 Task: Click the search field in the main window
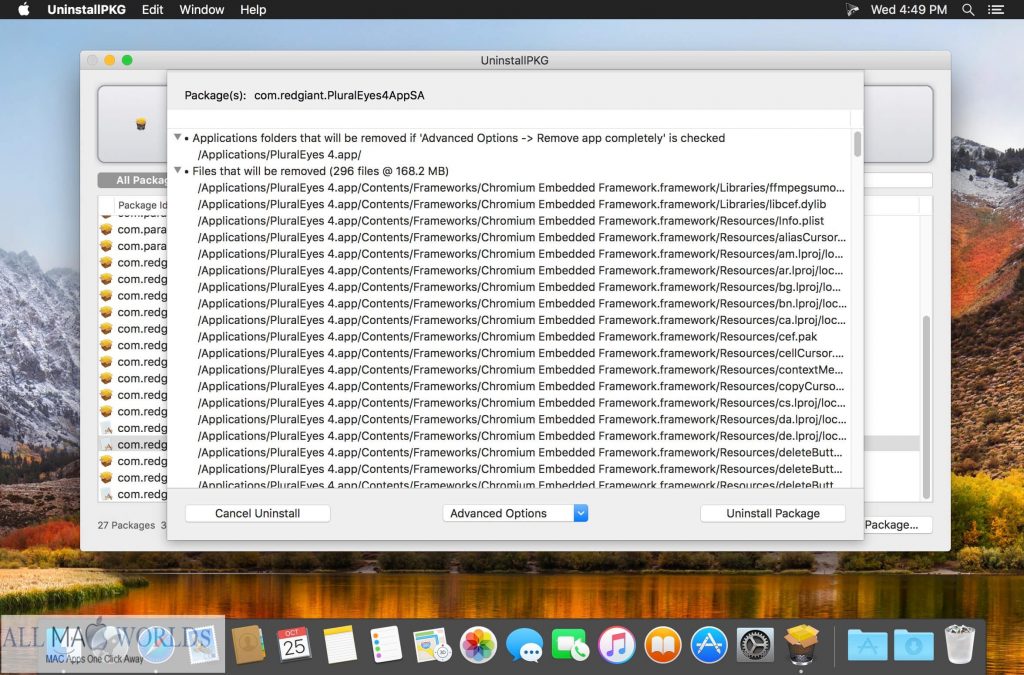pos(898,180)
